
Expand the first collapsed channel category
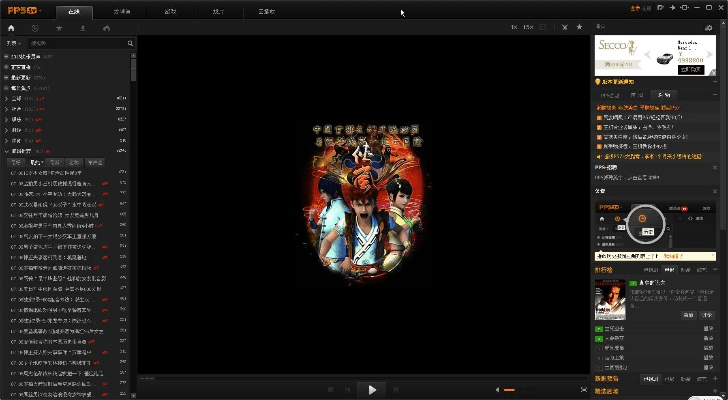click(7, 100)
